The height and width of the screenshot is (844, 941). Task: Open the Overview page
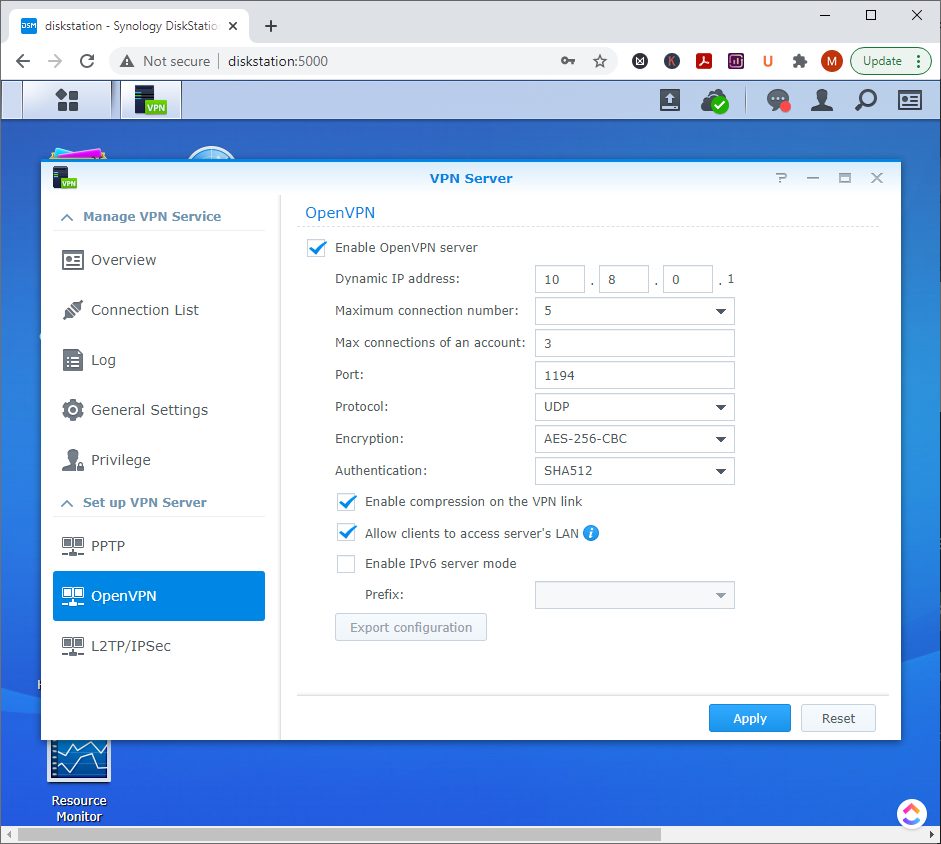click(x=159, y=260)
